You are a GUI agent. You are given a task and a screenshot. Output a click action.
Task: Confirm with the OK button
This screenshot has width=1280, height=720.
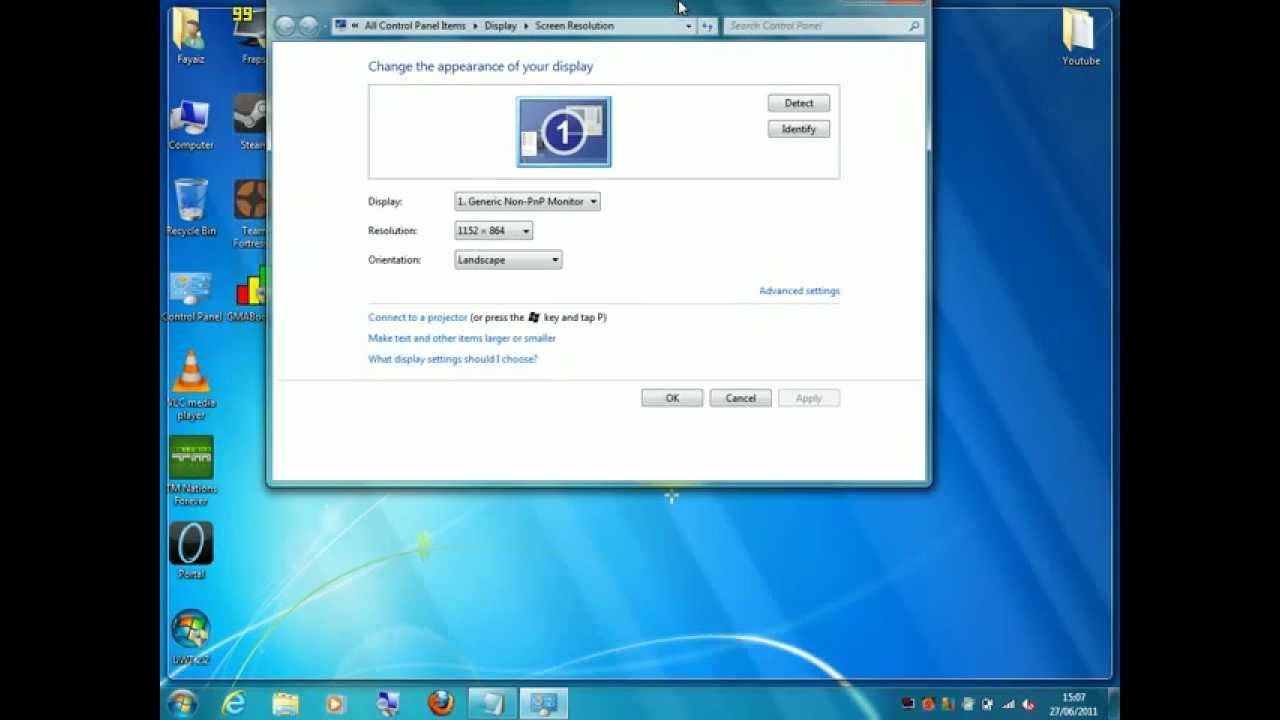672,398
